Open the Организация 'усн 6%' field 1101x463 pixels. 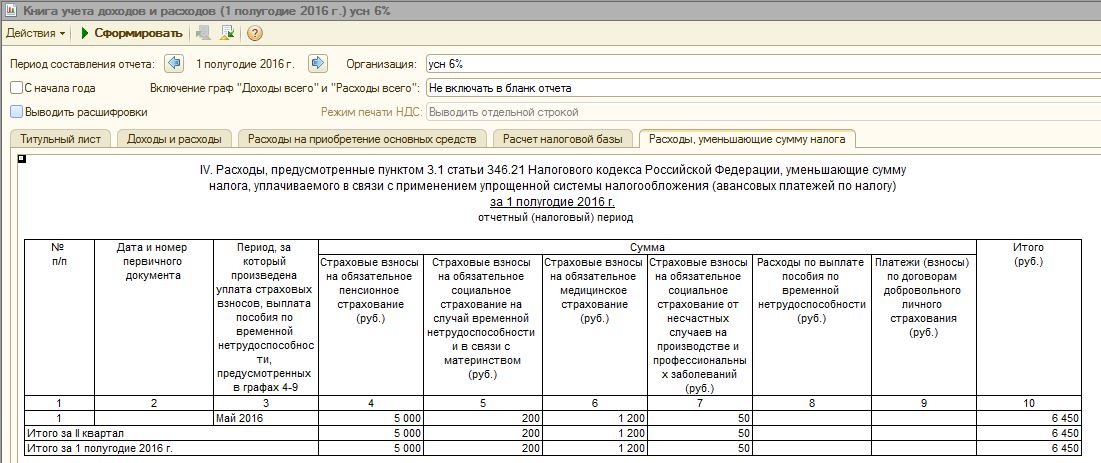coord(760,63)
